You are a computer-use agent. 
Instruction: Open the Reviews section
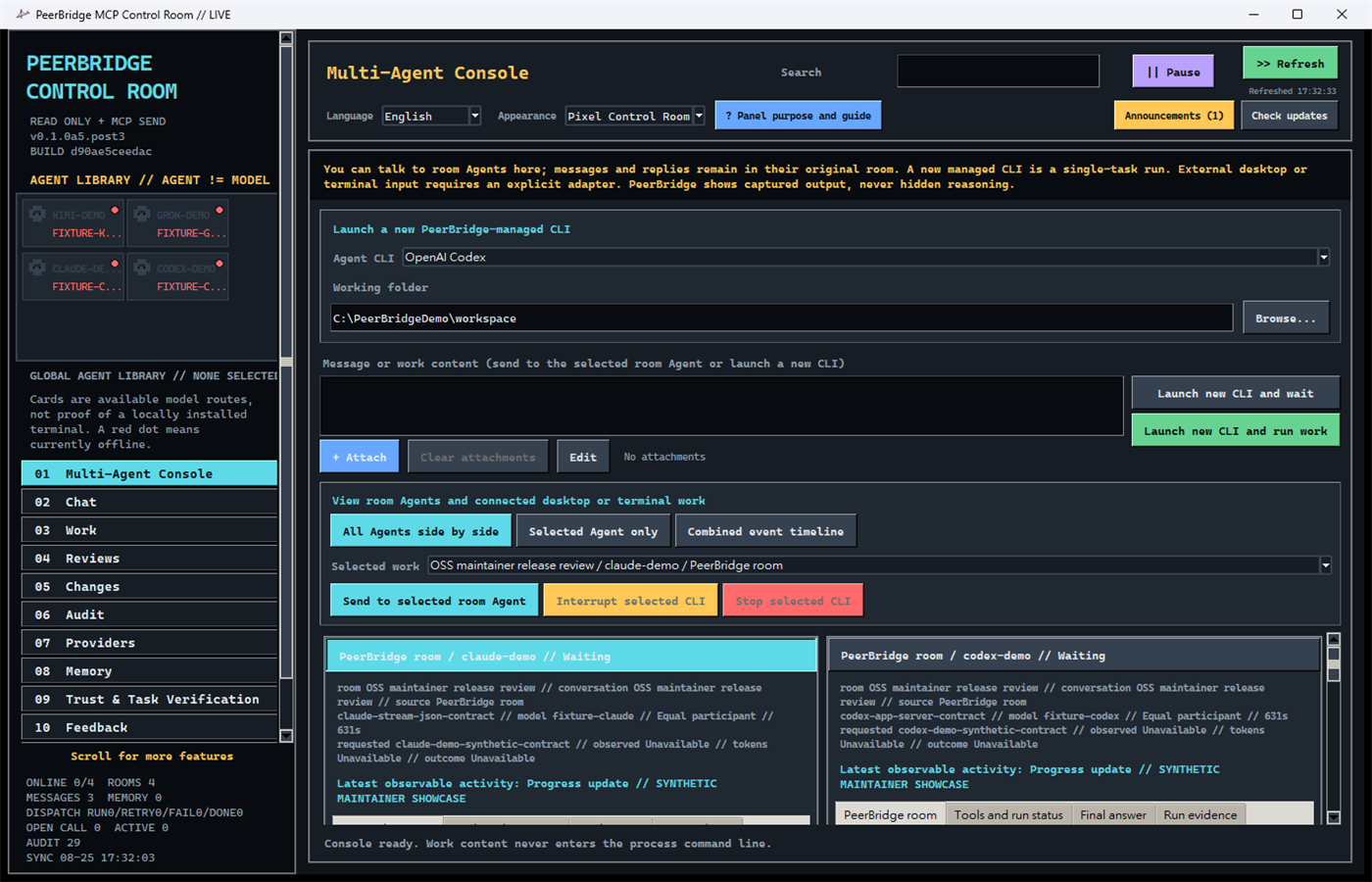point(149,559)
